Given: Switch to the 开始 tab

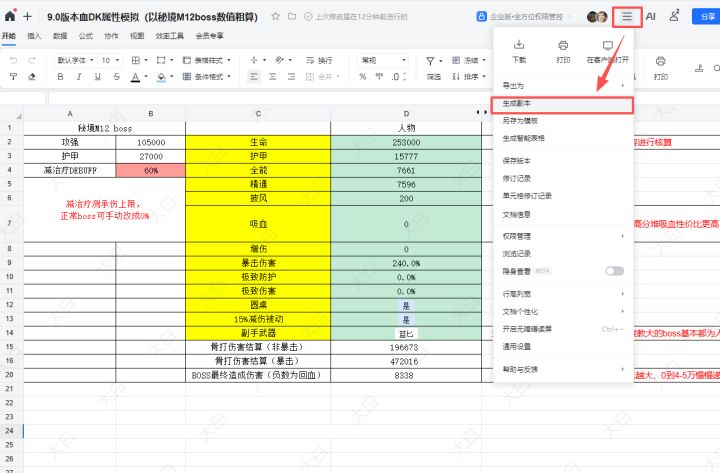Looking at the screenshot, I should pos(9,36).
